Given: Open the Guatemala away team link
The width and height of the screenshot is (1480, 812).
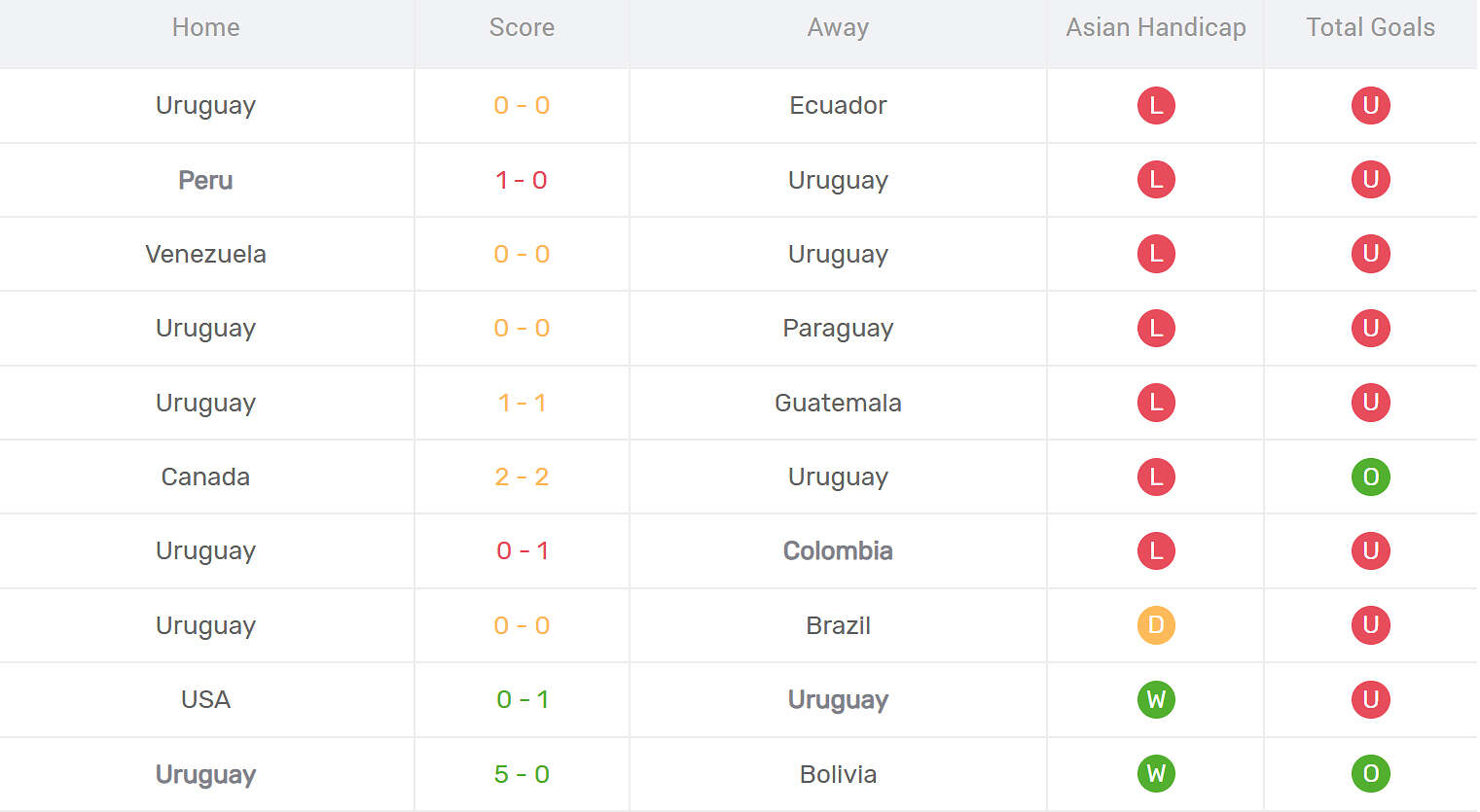Looking at the screenshot, I should click(x=838, y=403).
